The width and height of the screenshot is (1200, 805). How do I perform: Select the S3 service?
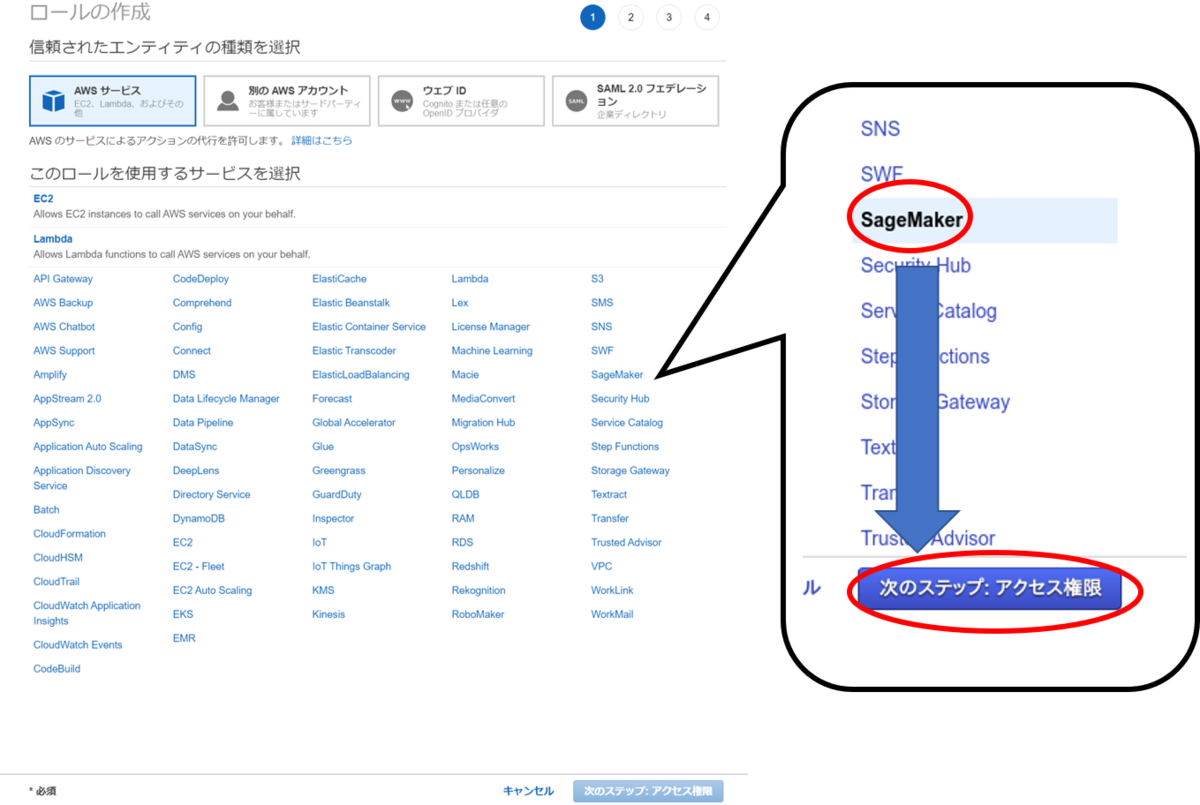coord(600,278)
